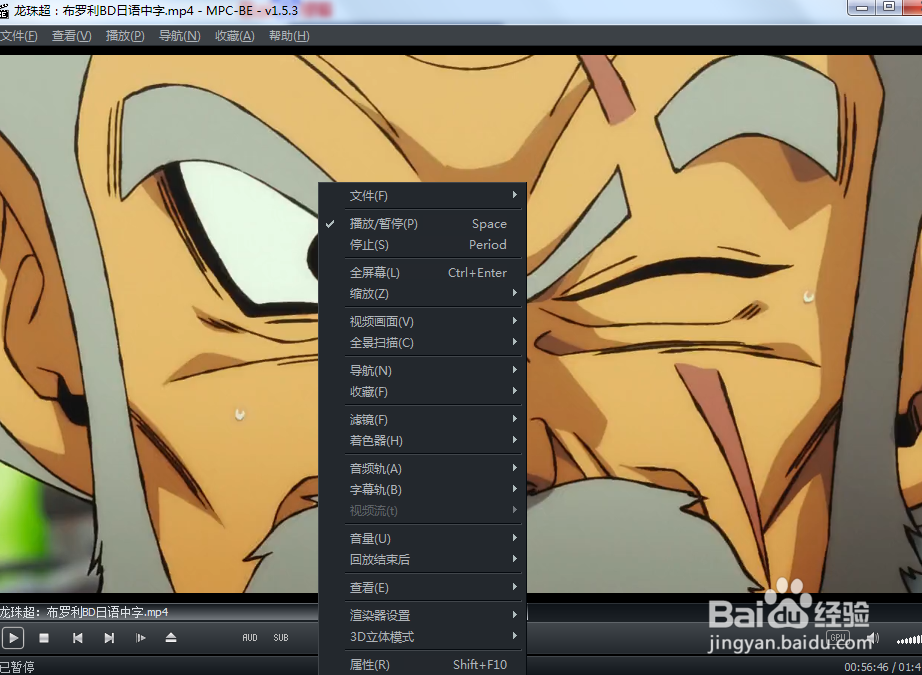Viewport: 922px width, 675px height.
Task: Click the SUB subtitle track button
Action: point(281,638)
